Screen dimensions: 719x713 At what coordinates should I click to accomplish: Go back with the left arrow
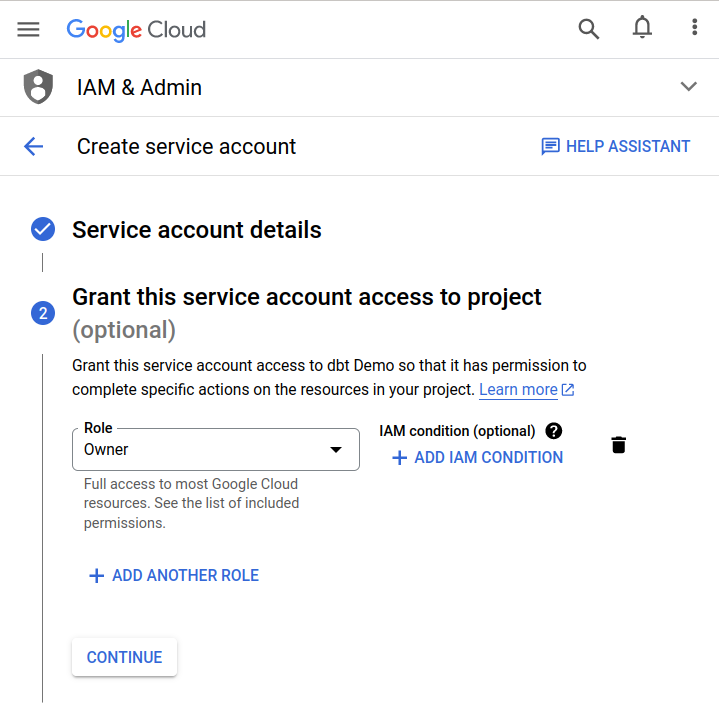[x=34, y=147]
